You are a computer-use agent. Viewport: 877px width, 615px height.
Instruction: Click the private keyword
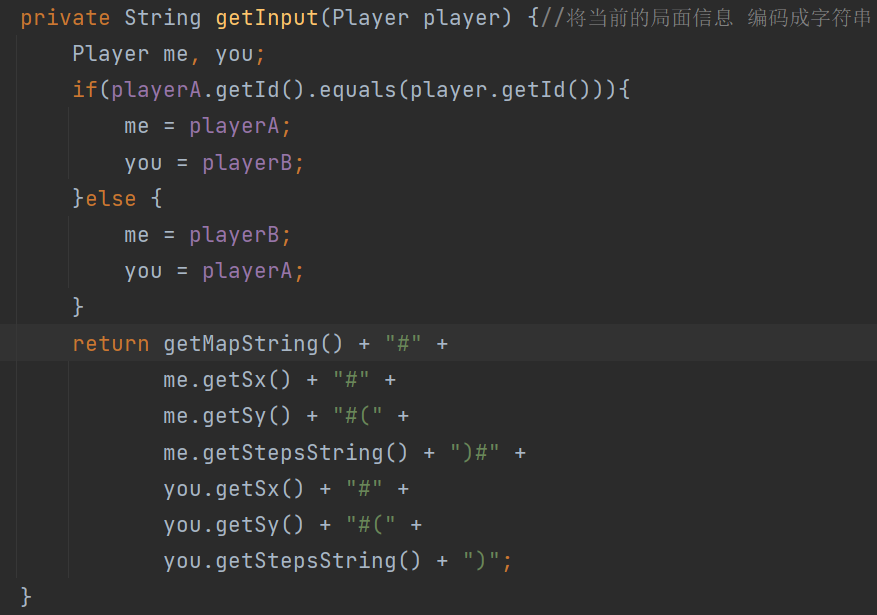(x=65, y=18)
